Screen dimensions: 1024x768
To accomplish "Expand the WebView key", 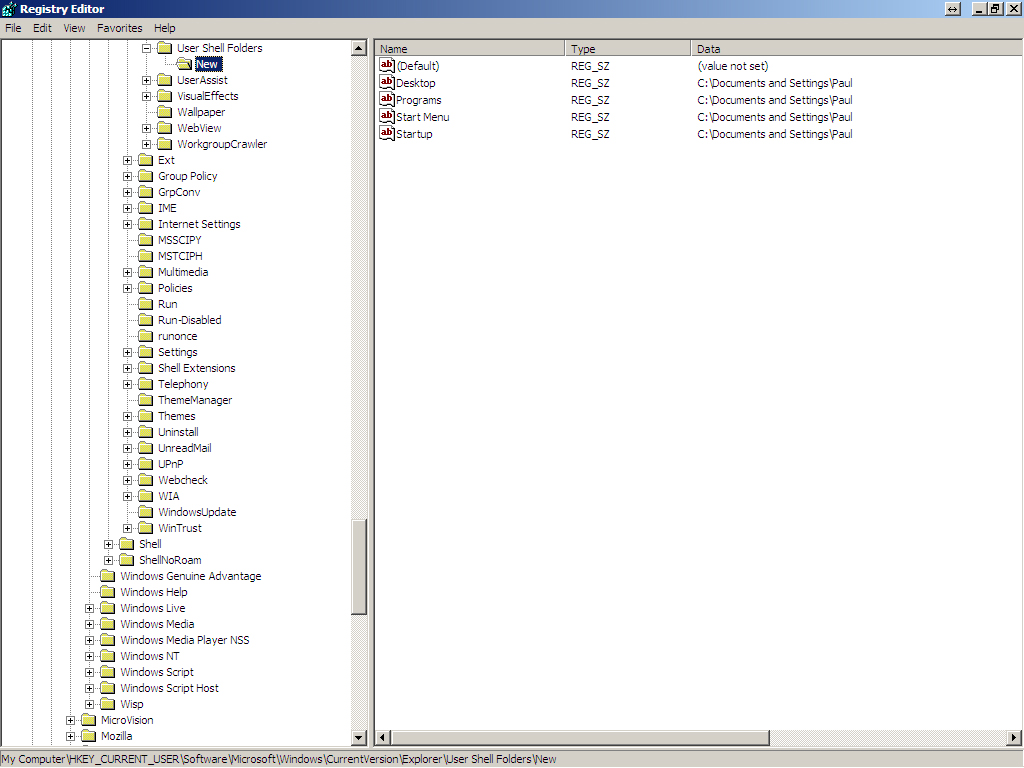I will pyautogui.click(x=147, y=128).
